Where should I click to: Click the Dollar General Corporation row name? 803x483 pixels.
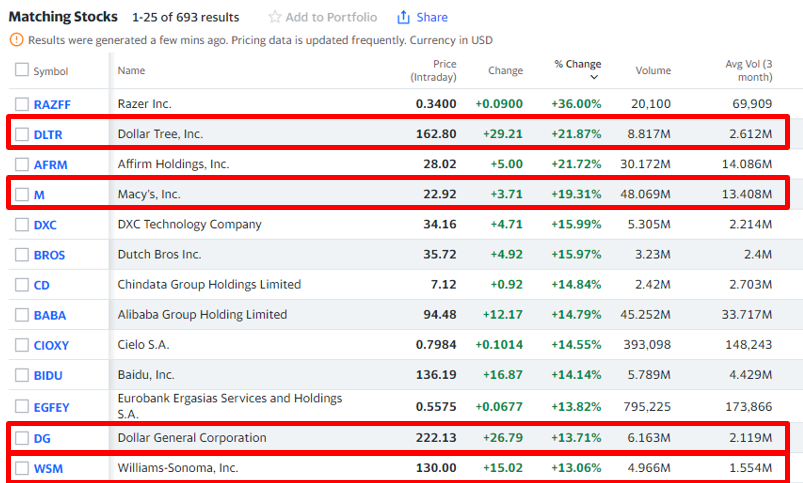click(x=192, y=438)
